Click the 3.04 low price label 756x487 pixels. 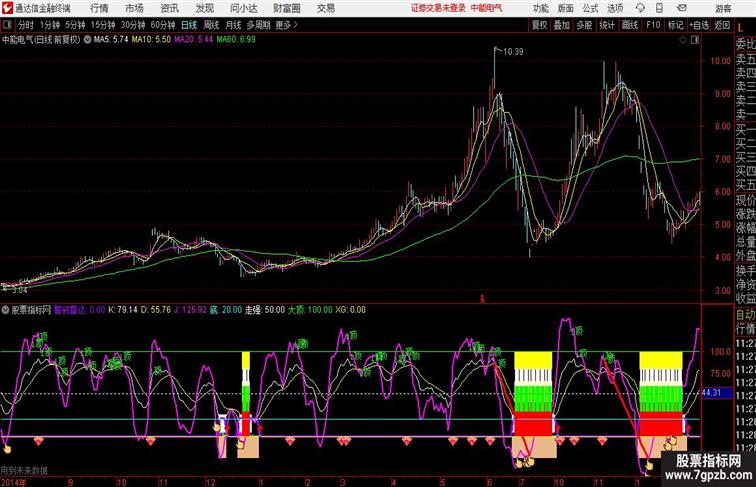pos(19,290)
